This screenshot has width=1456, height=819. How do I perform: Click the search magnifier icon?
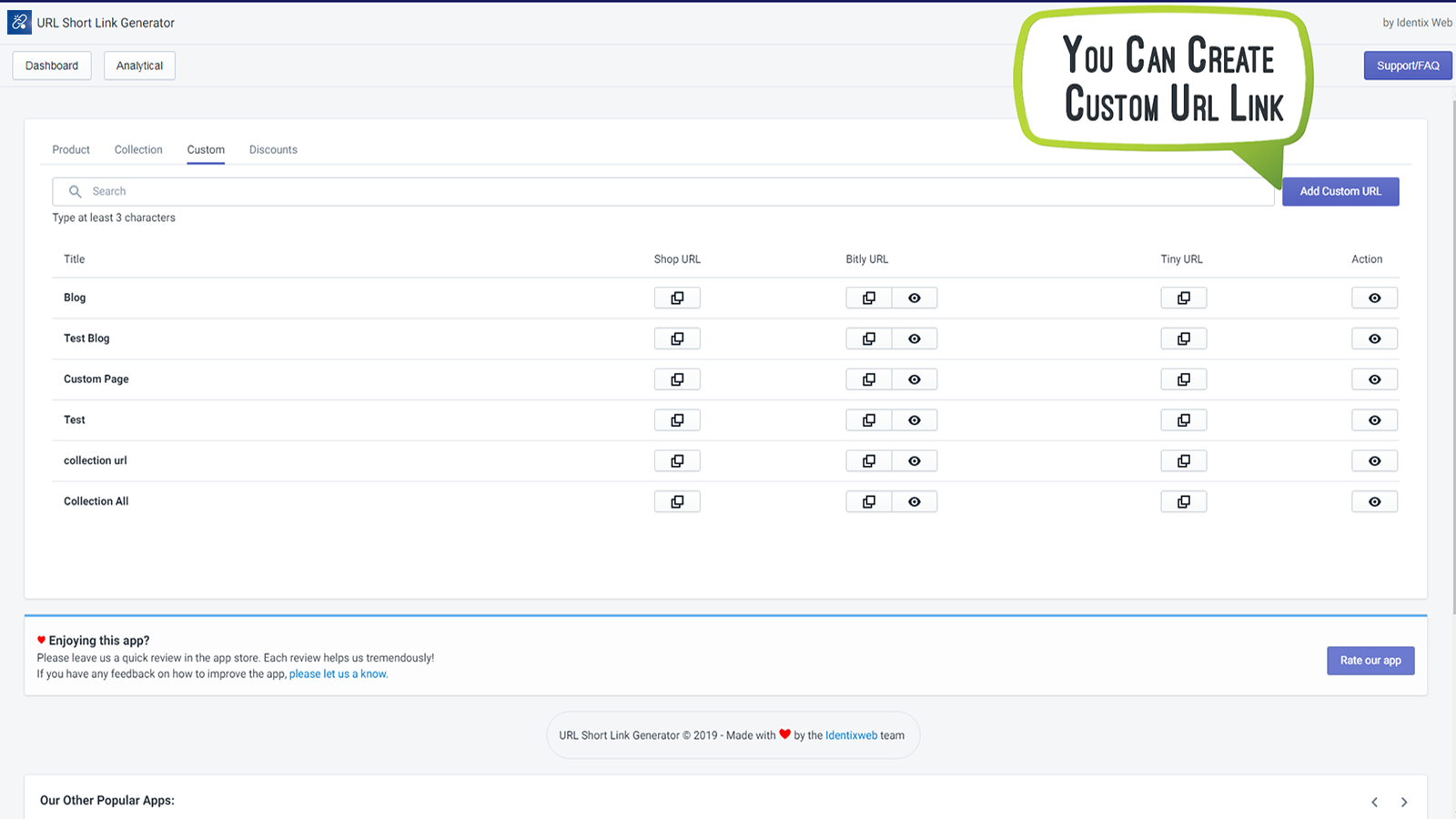pyautogui.click(x=76, y=191)
